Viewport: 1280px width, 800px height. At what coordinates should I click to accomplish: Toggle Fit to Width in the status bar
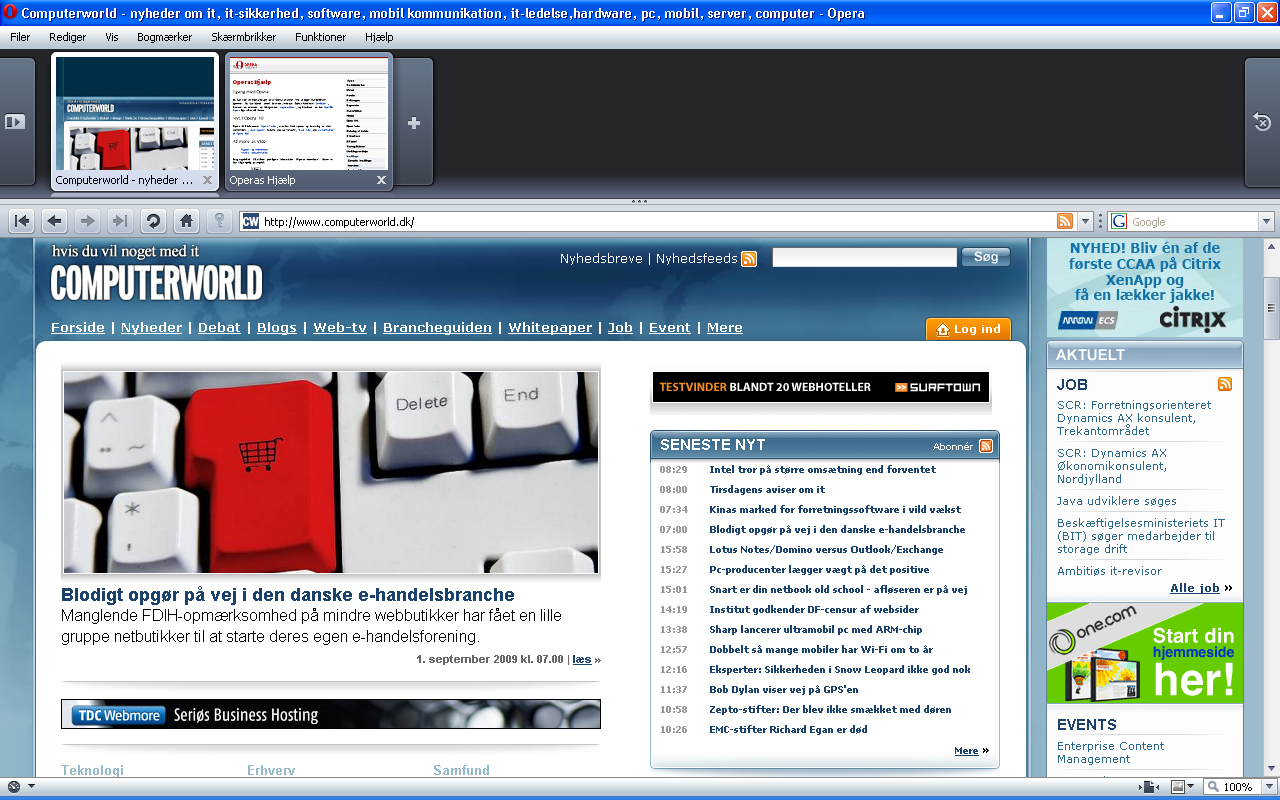tap(1150, 786)
